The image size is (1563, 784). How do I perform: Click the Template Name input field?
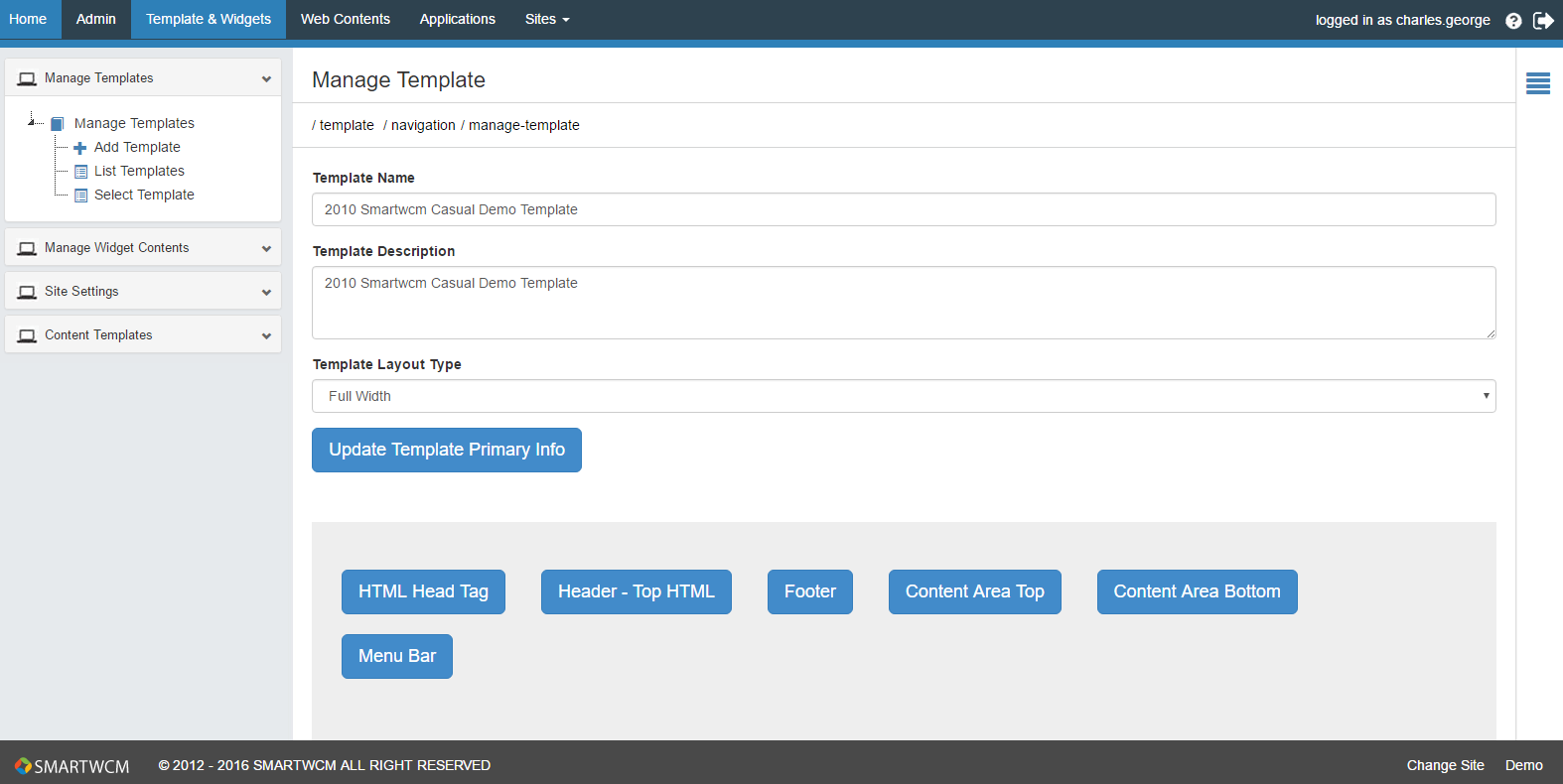904,209
